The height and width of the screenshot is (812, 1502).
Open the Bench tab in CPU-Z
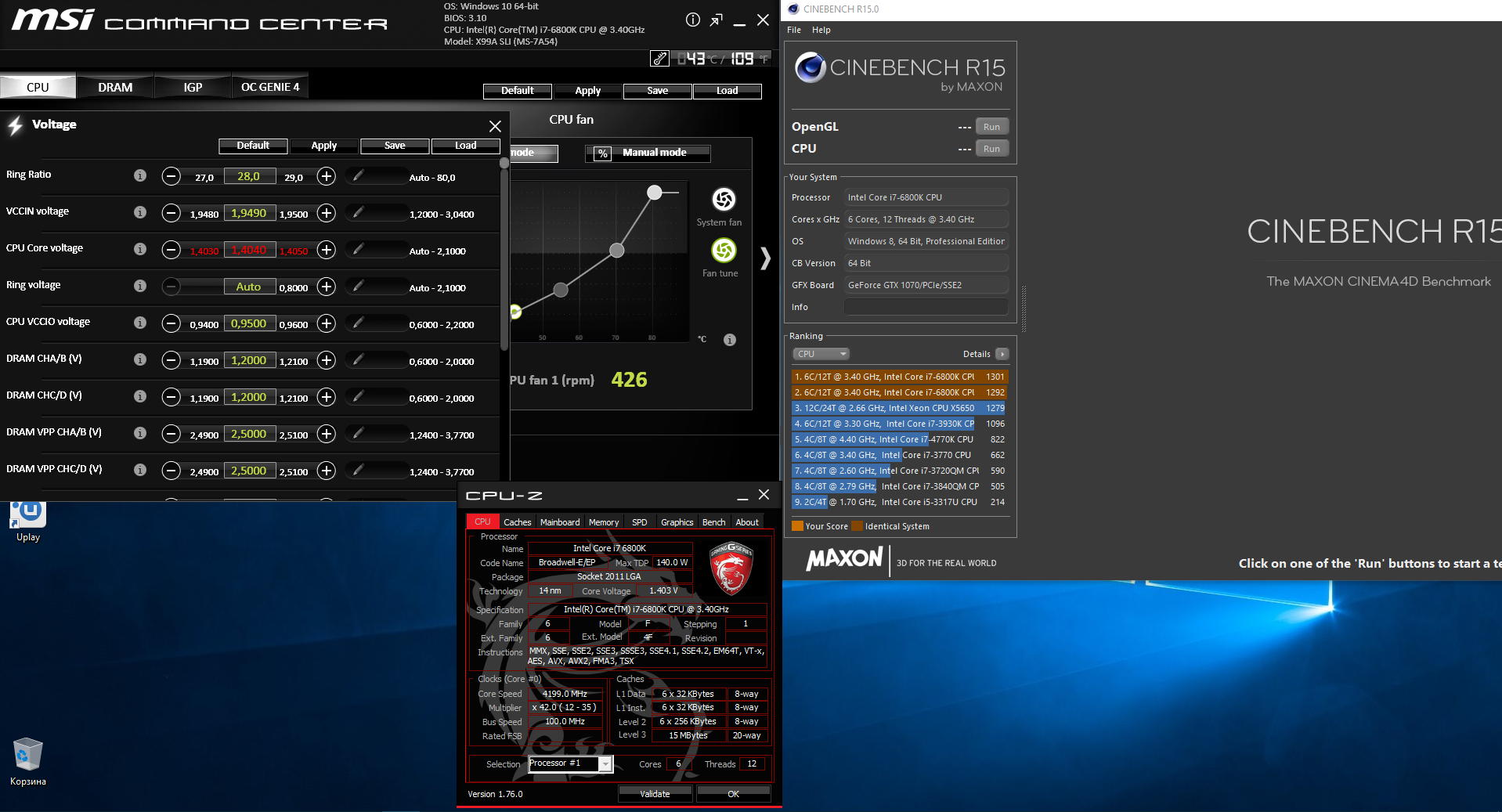click(713, 522)
